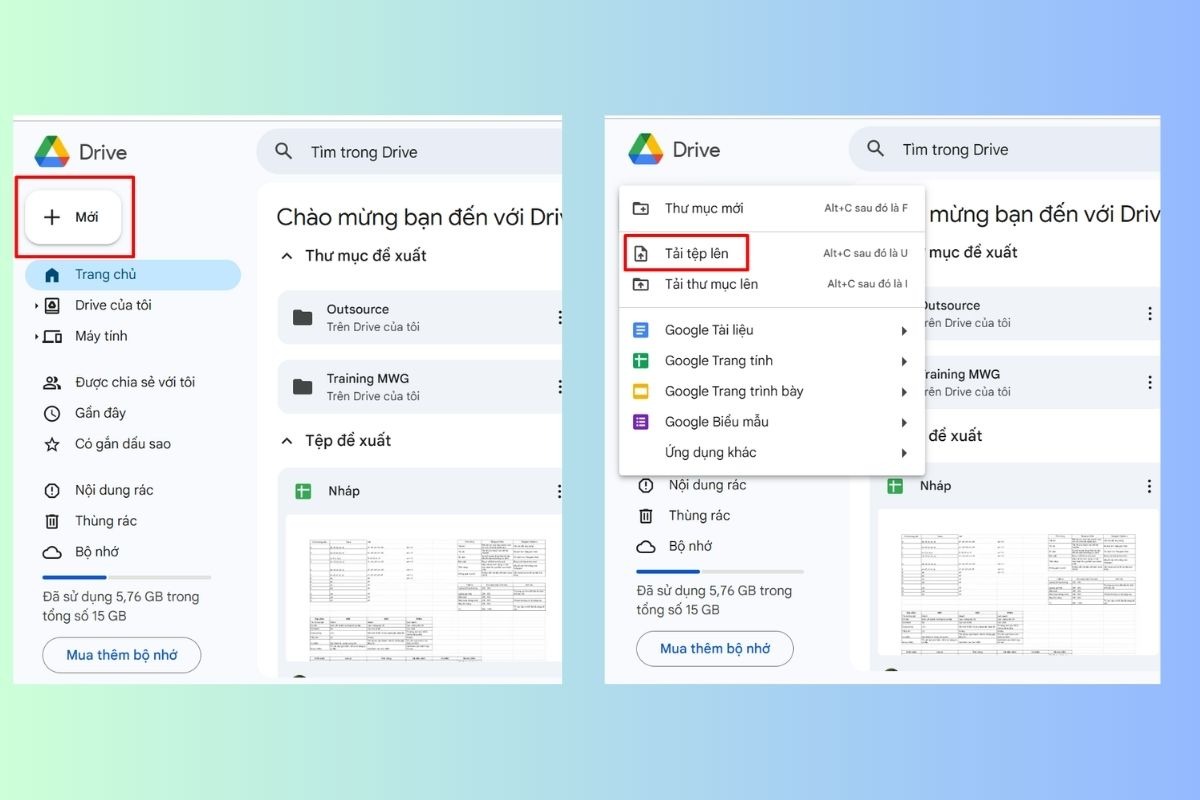Click the Drive logo in the right screenshot
1200x800 pixels.
pos(646,149)
